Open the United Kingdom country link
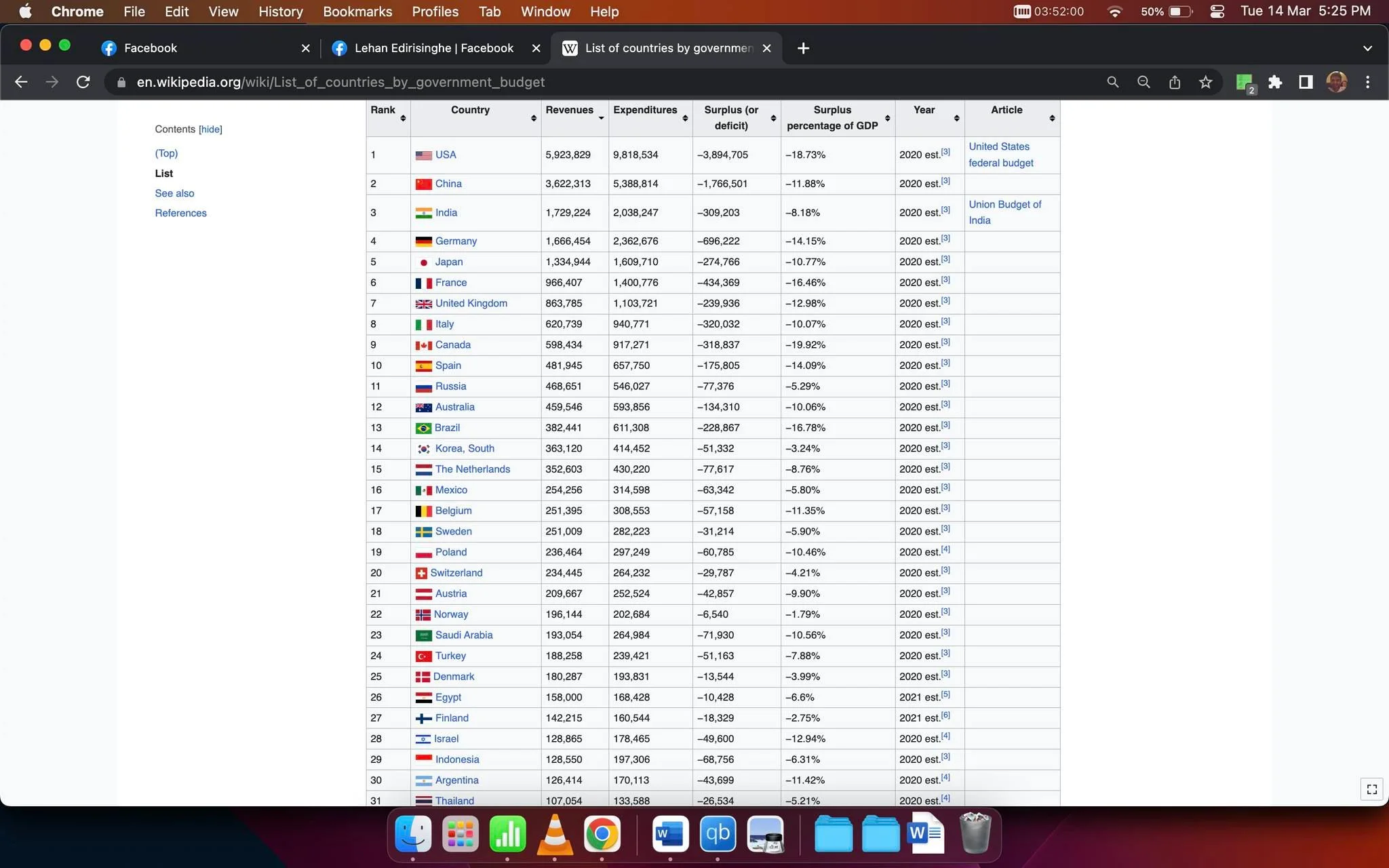The image size is (1389, 868). [471, 303]
